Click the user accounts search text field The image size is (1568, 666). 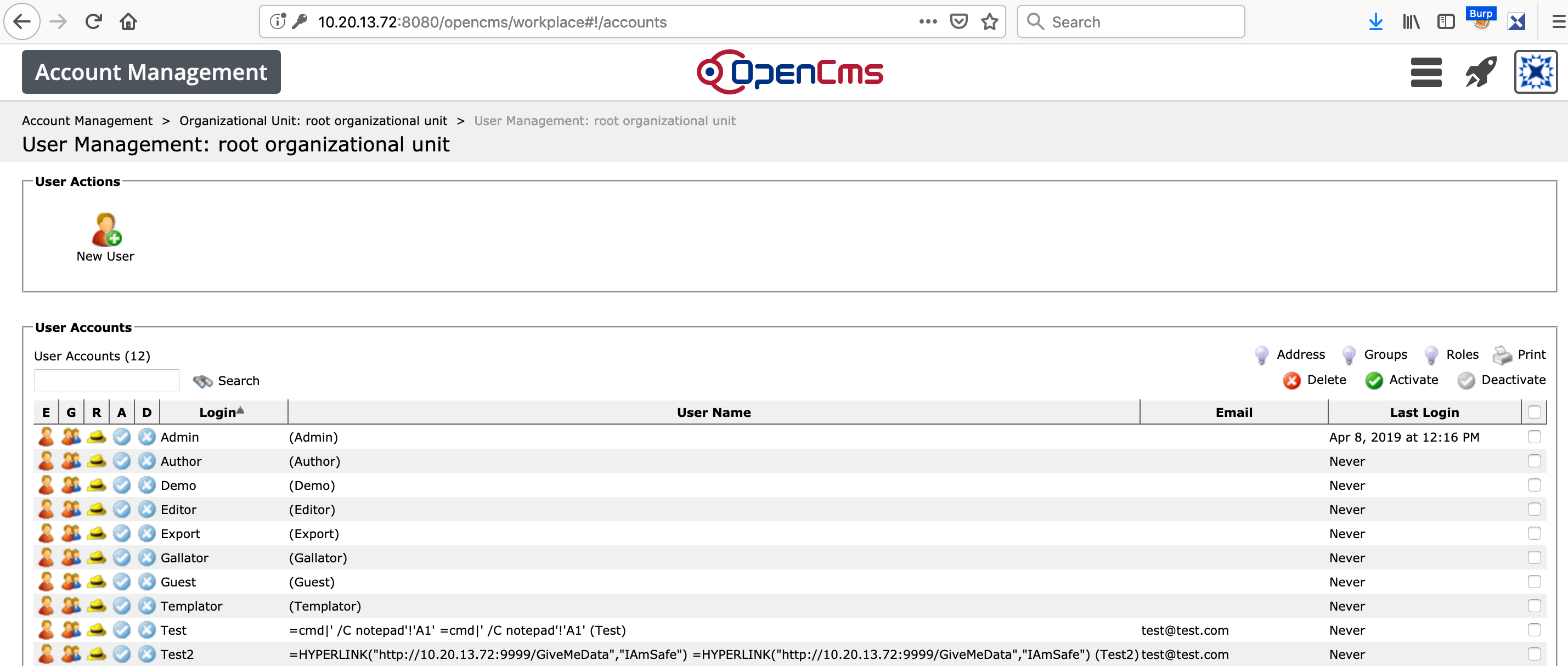106,381
